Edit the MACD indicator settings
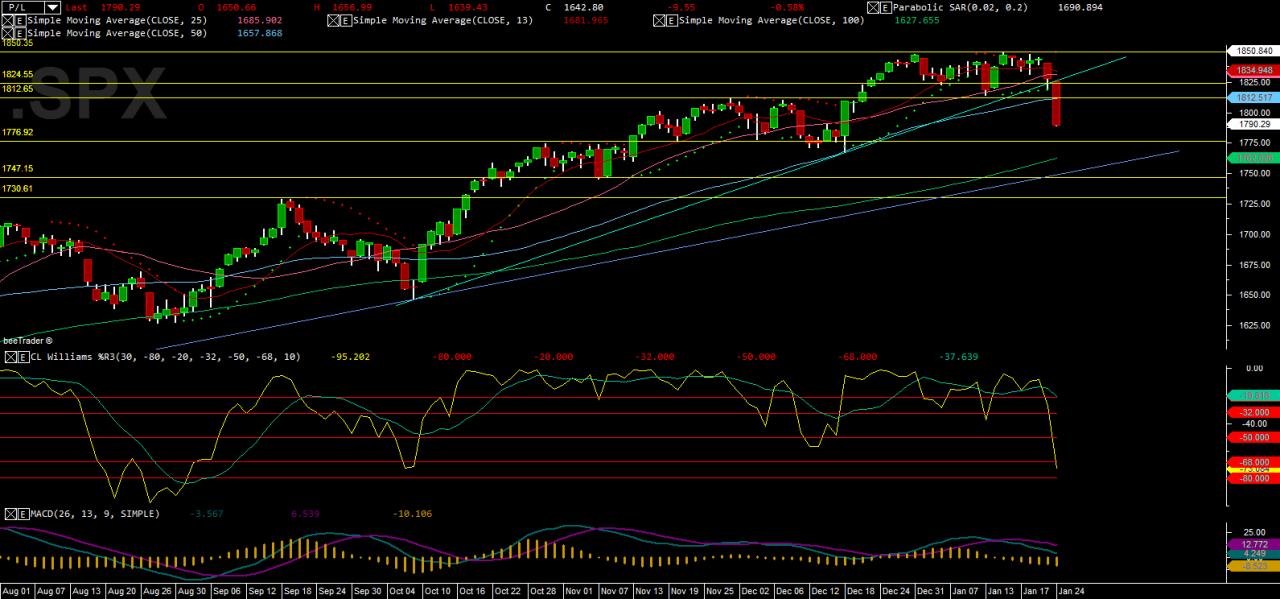Viewport: 1280px width, 599px height. (22, 513)
